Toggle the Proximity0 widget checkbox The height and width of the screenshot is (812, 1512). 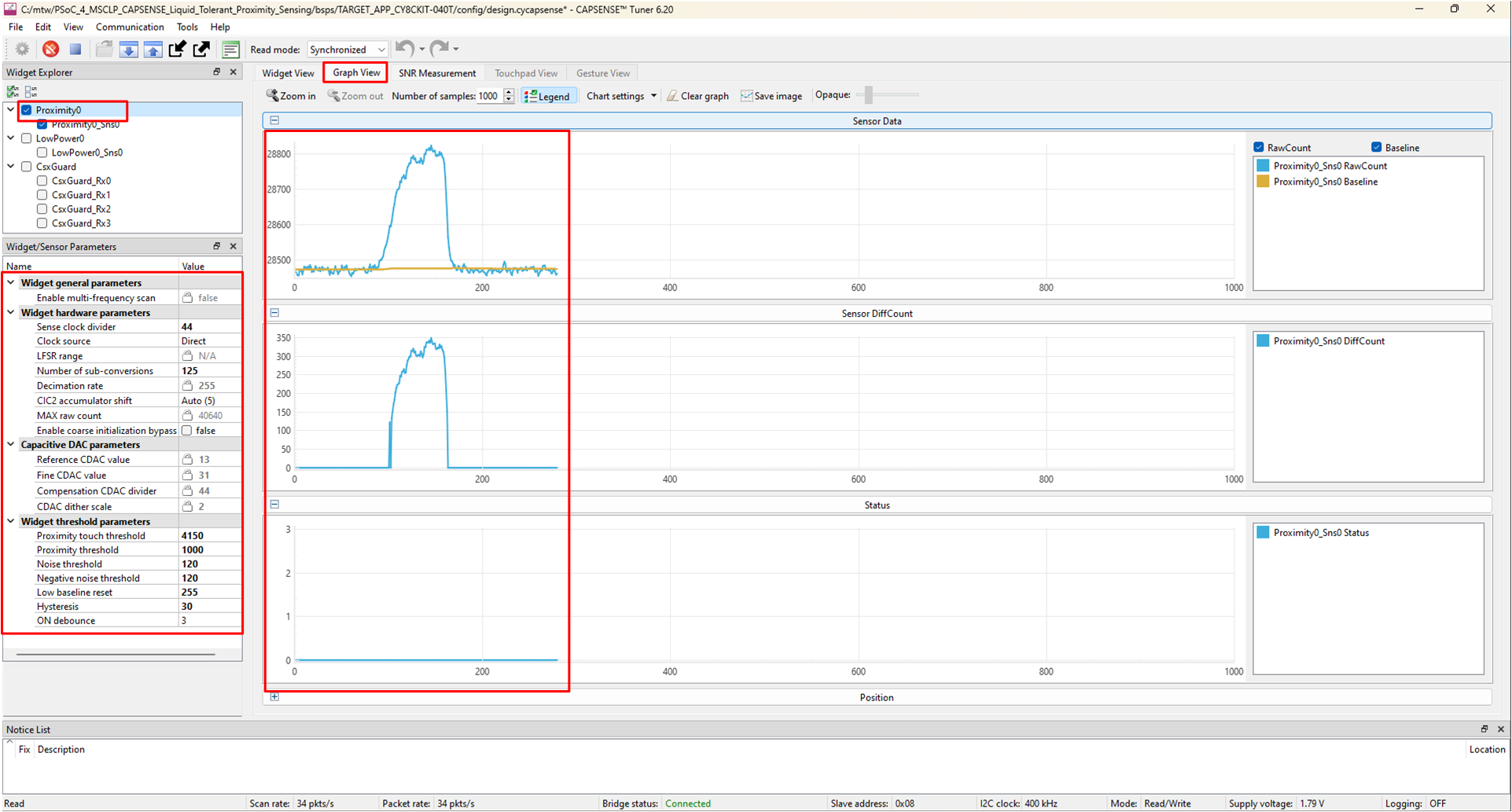coord(27,110)
